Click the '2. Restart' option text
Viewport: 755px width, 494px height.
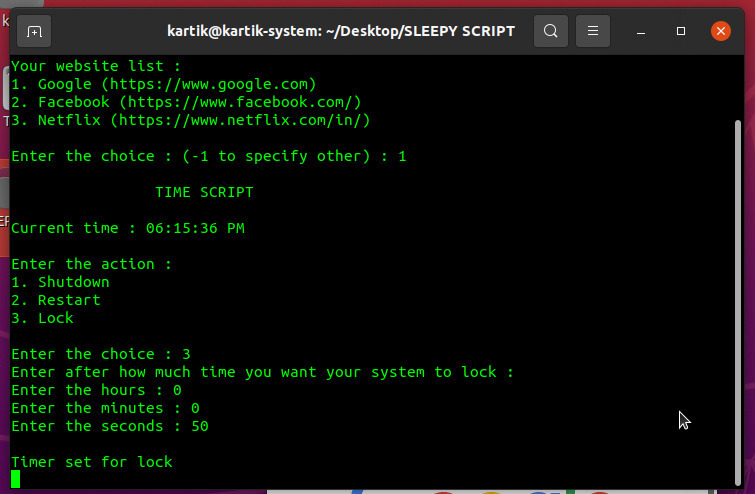[x=56, y=300]
